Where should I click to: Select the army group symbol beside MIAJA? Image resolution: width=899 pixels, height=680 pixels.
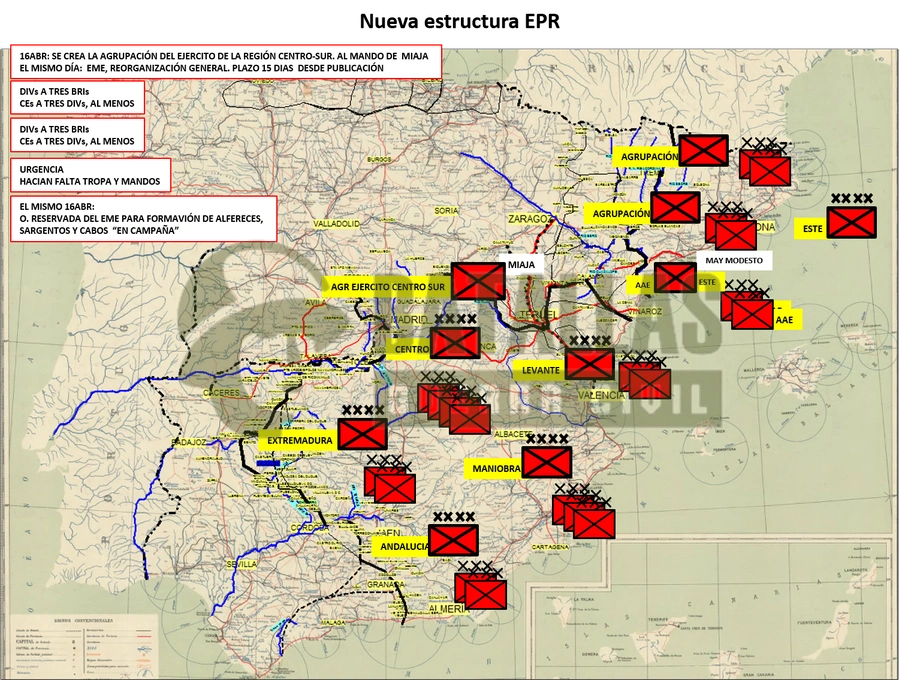pos(478,280)
